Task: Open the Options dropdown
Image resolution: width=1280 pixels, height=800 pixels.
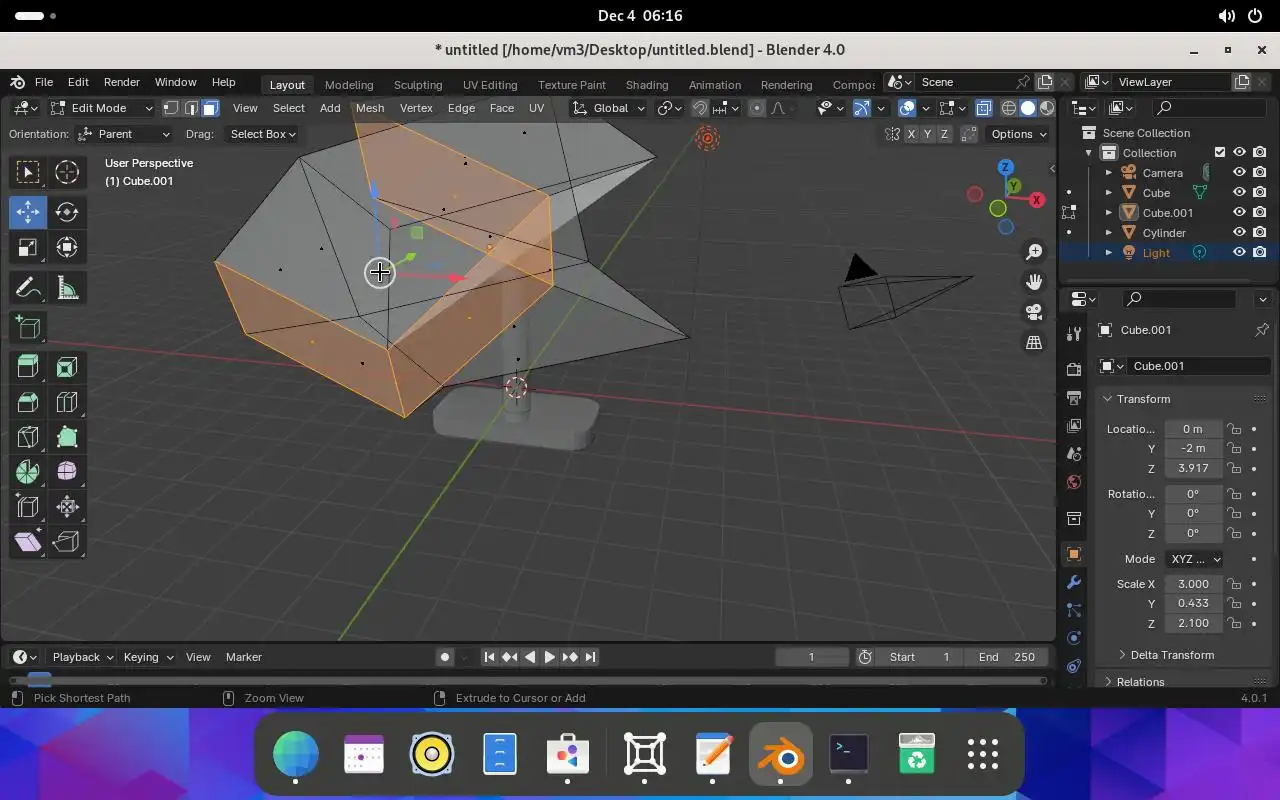Action: click(x=1018, y=134)
